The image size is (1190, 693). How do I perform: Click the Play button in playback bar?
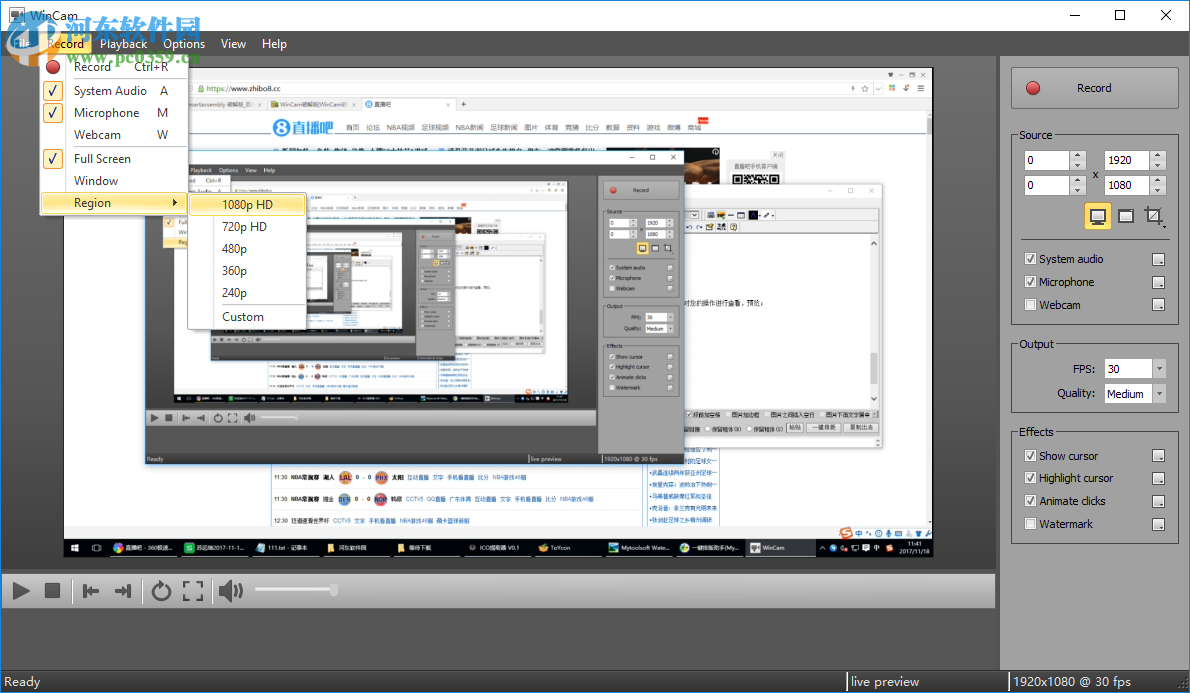pos(21,591)
